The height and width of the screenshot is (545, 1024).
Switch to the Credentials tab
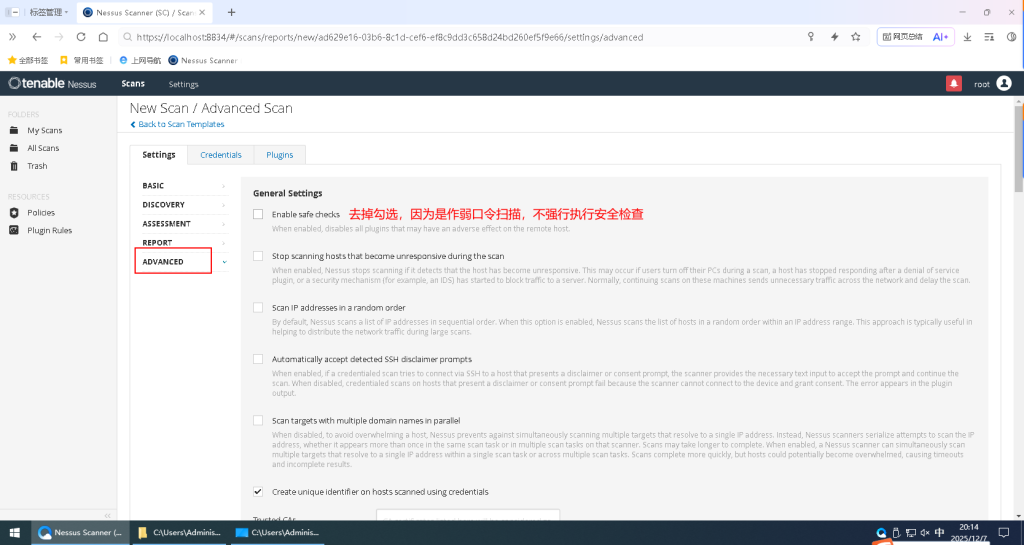click(220, 155)
